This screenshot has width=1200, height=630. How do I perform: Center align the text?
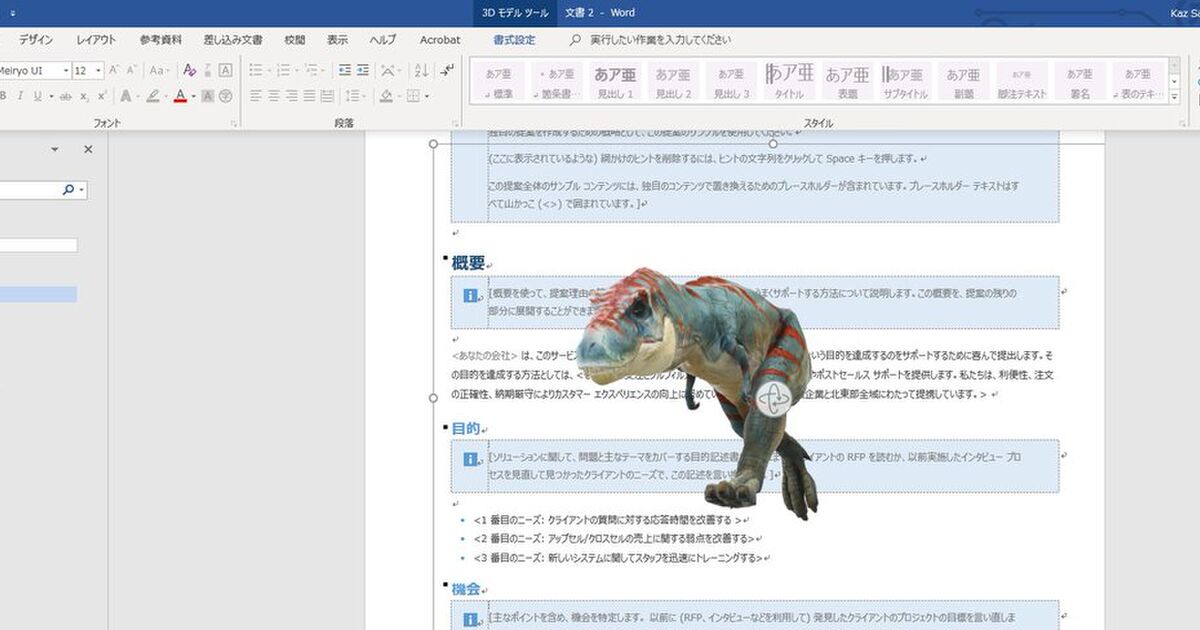274,96
